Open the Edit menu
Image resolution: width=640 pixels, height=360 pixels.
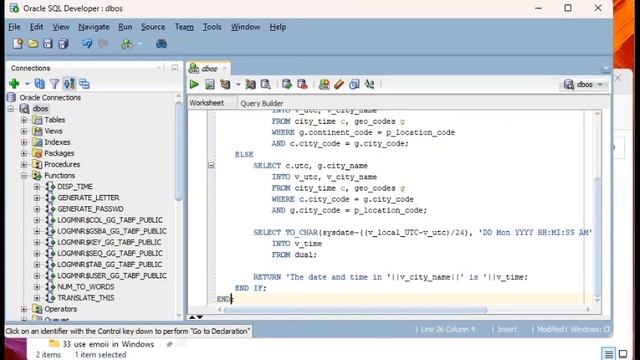36,27
